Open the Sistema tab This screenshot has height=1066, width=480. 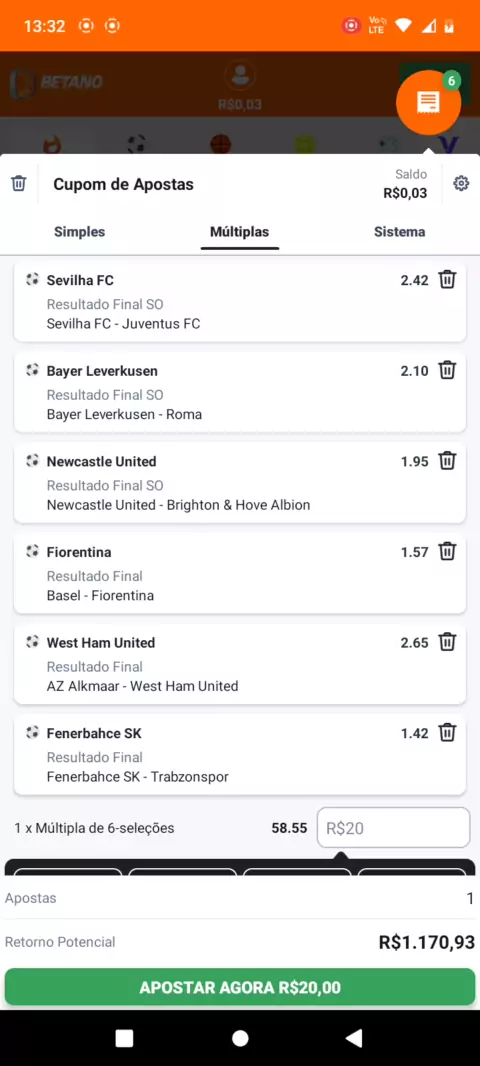(x=400, y=232)
